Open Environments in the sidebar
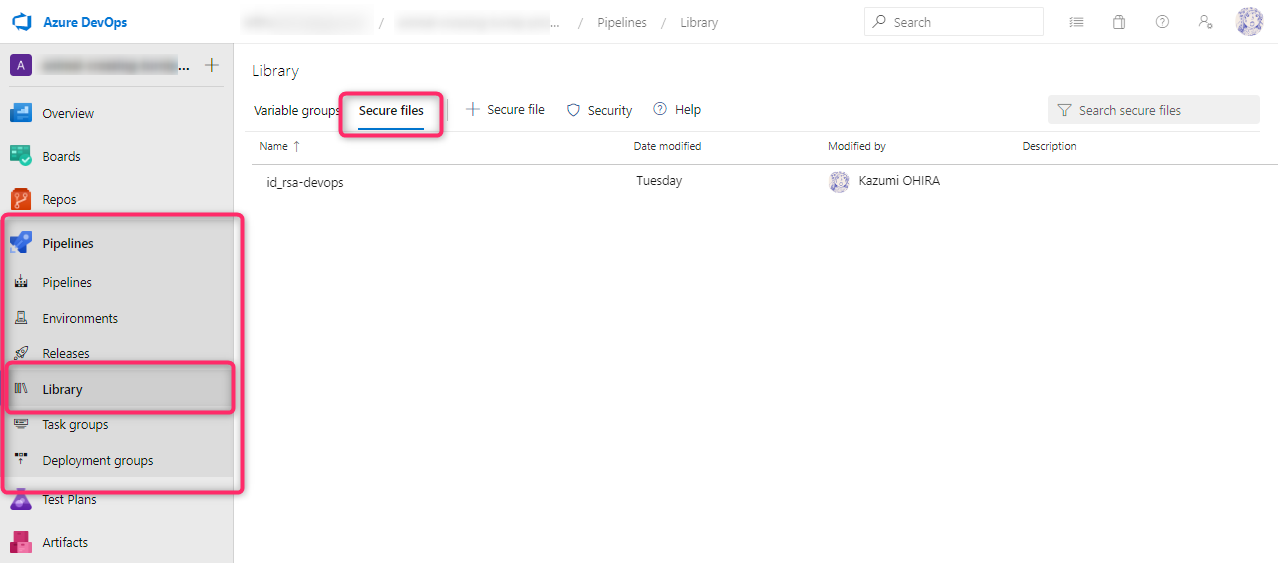Image resolution: width=1278 pixels, height=563 pixels. [x=80, y=319]
